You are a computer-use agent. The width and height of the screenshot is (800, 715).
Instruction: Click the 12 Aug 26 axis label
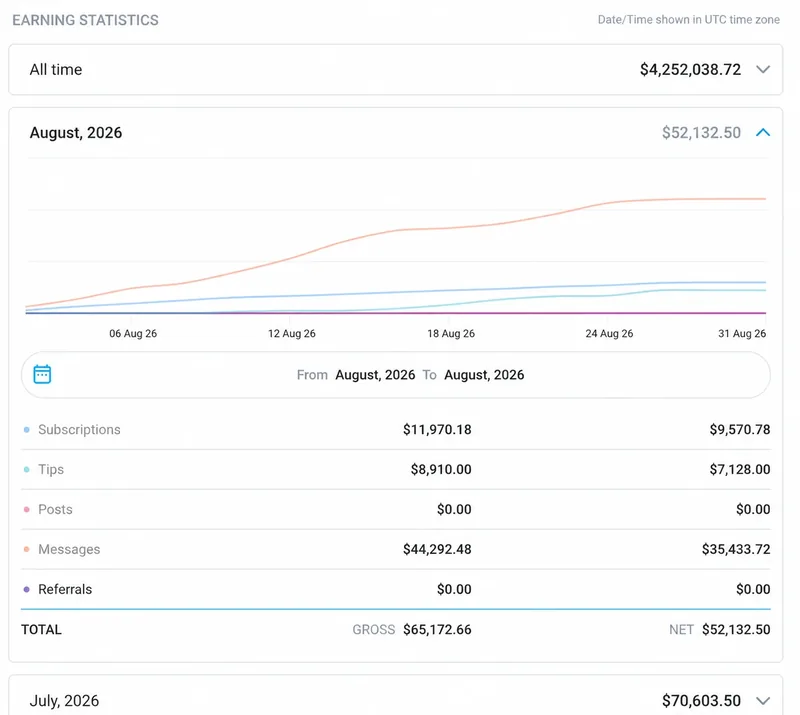coord(291,333)
